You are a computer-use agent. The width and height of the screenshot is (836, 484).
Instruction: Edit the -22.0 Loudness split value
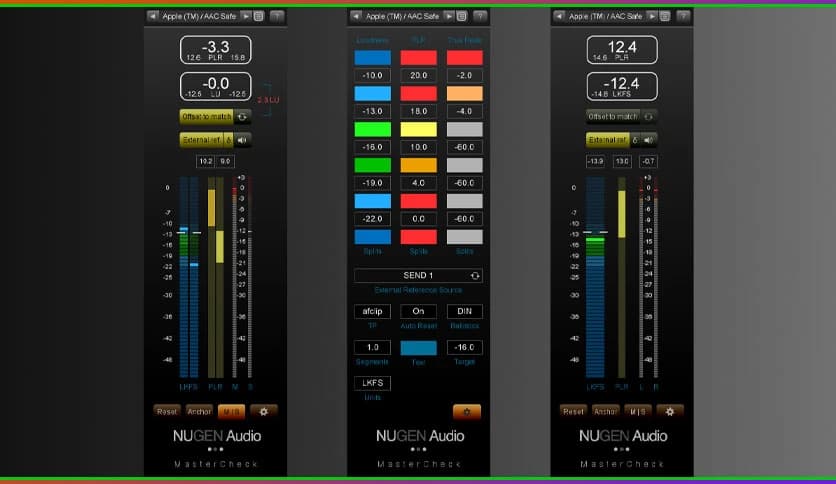click(372, 219)
